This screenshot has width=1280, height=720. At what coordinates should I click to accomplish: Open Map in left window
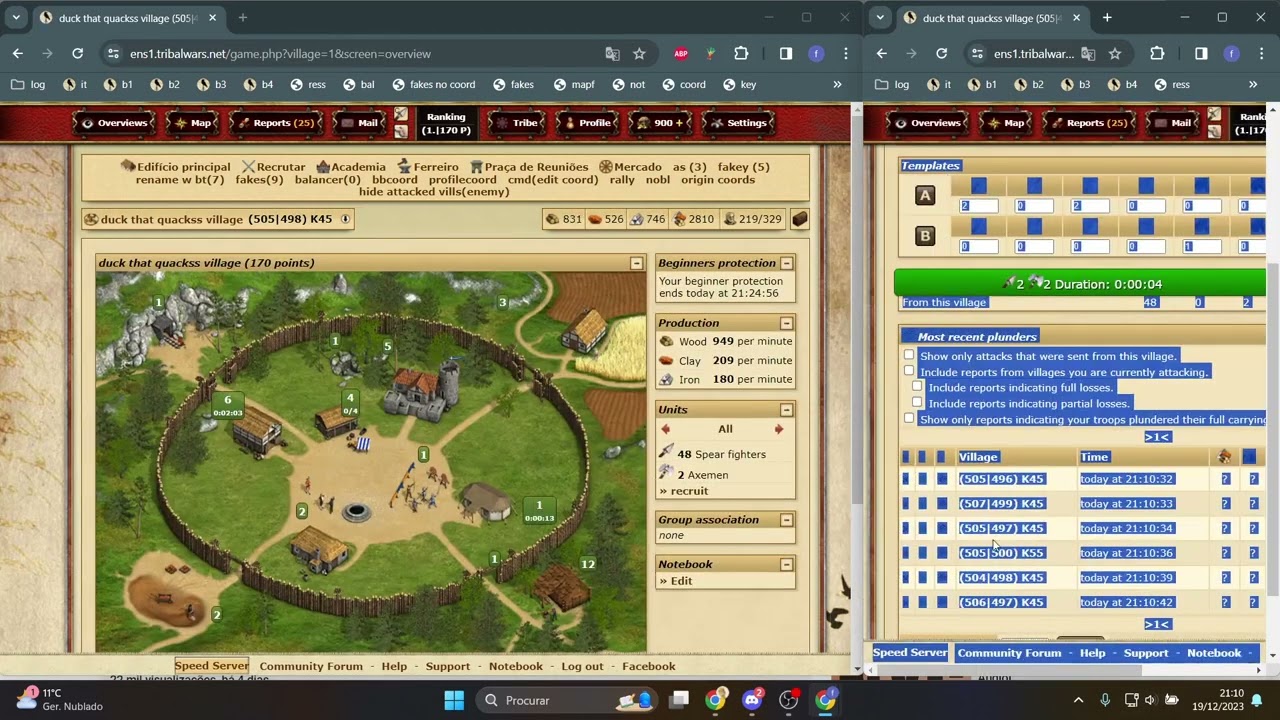pos(193,123)
